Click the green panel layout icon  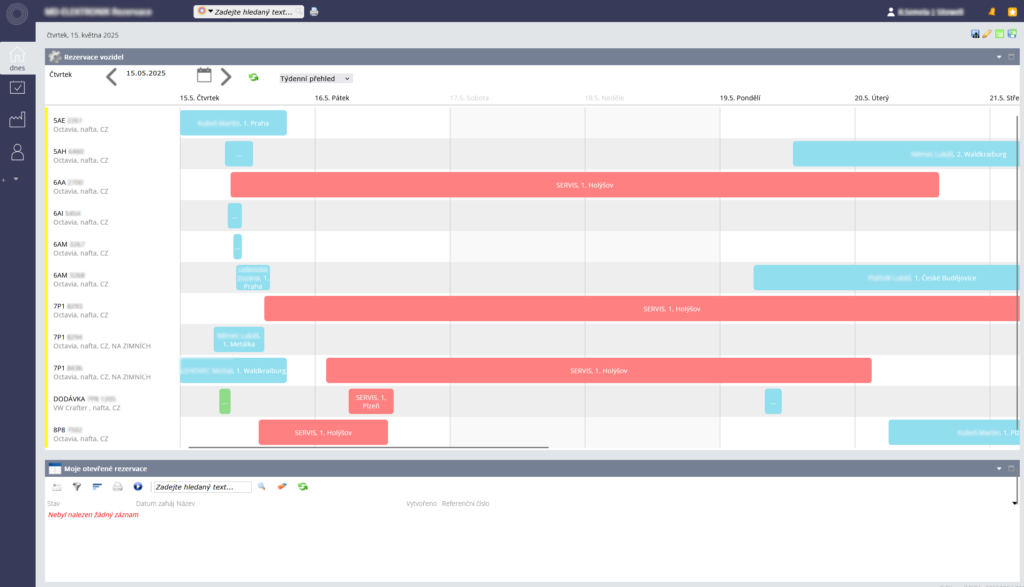(999, 34)
